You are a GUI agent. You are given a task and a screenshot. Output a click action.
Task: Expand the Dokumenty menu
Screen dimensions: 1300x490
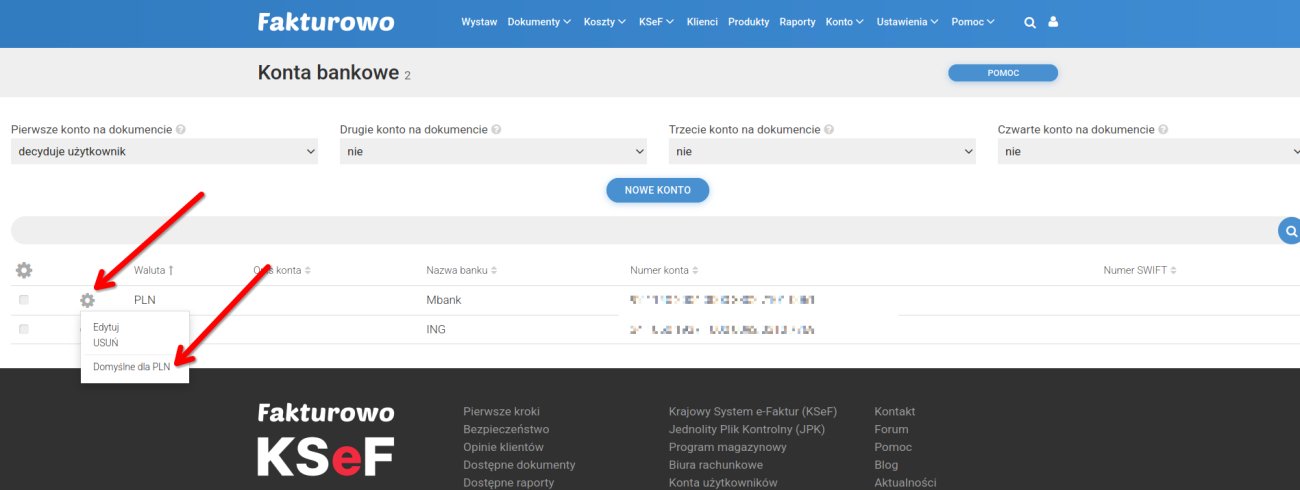[x=539, y=22]
